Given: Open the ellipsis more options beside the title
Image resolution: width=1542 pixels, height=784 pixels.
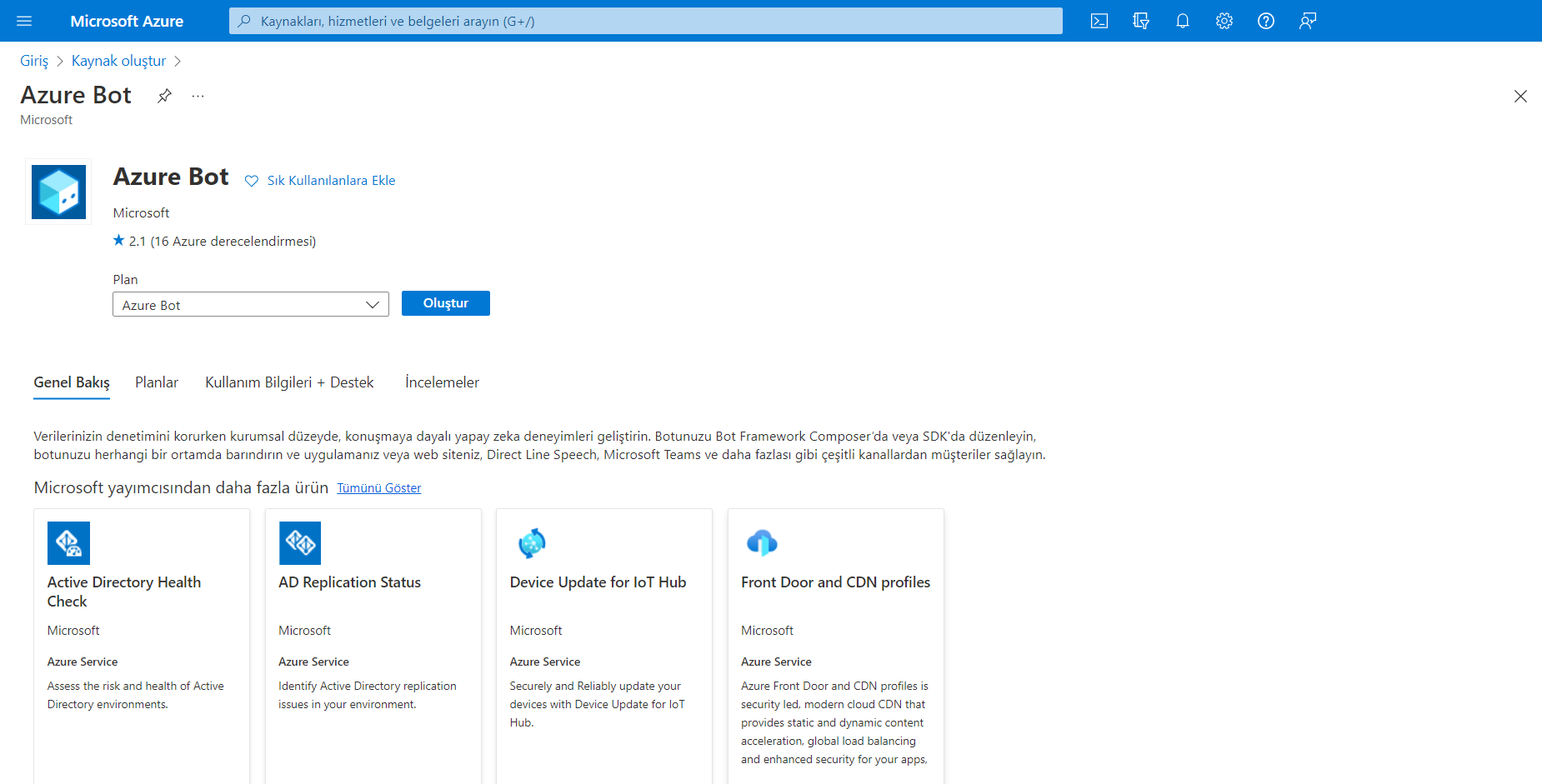Looking at the screenshot, I should click(x=198, y=96).
